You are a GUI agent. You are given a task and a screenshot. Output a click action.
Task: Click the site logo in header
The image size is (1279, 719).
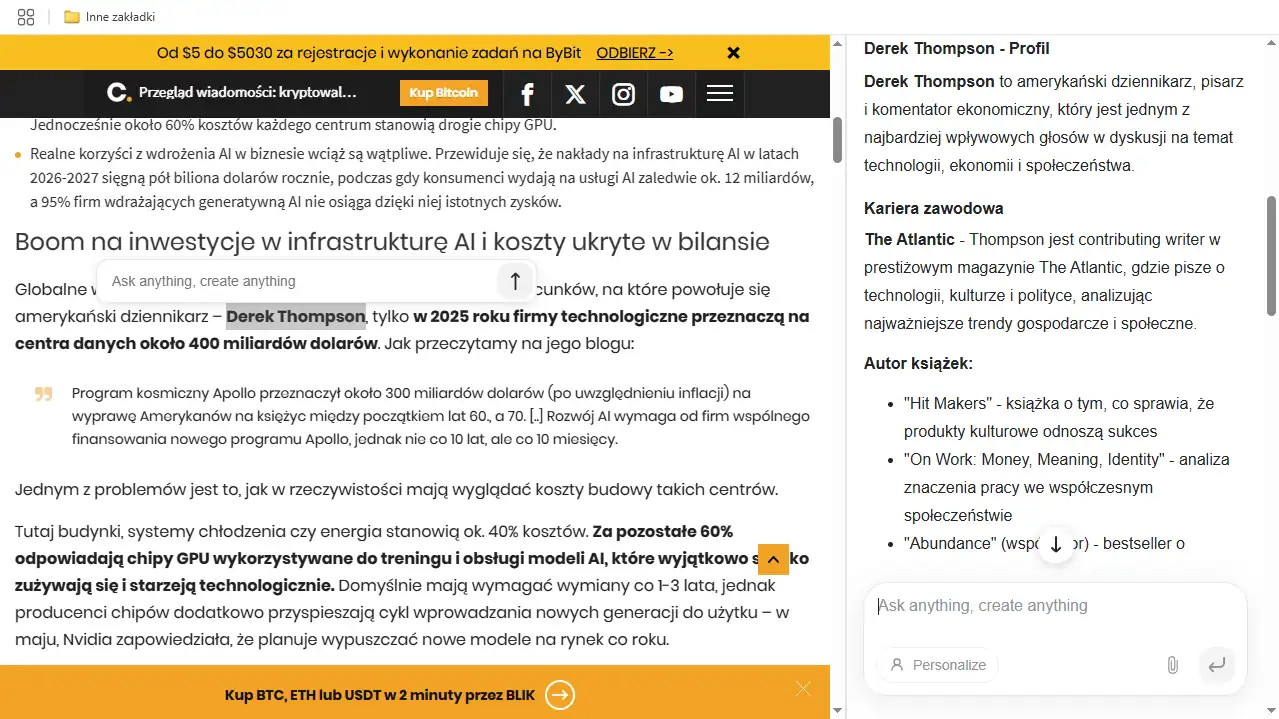point(119,93)
